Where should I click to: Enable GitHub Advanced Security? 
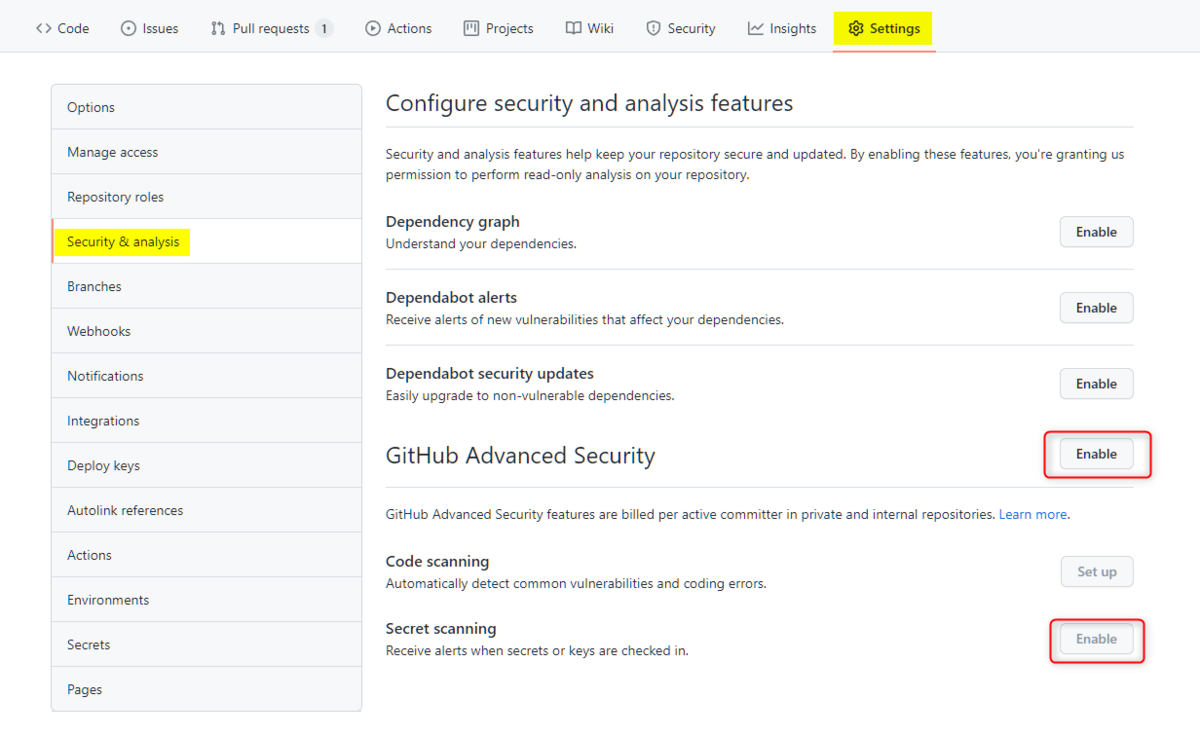(1096, 454)
